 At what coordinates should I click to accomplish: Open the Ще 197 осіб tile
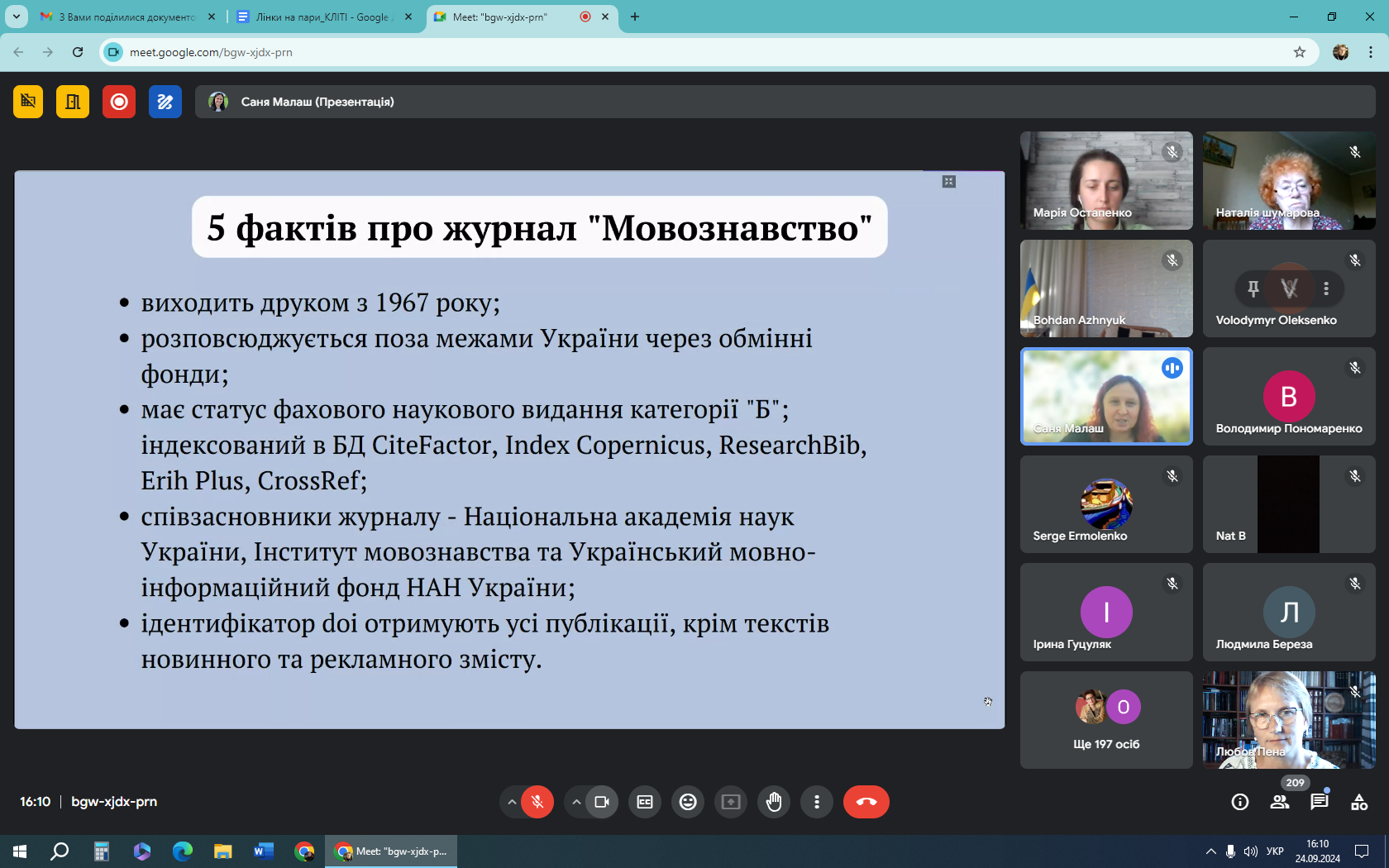coord(1106,720)
